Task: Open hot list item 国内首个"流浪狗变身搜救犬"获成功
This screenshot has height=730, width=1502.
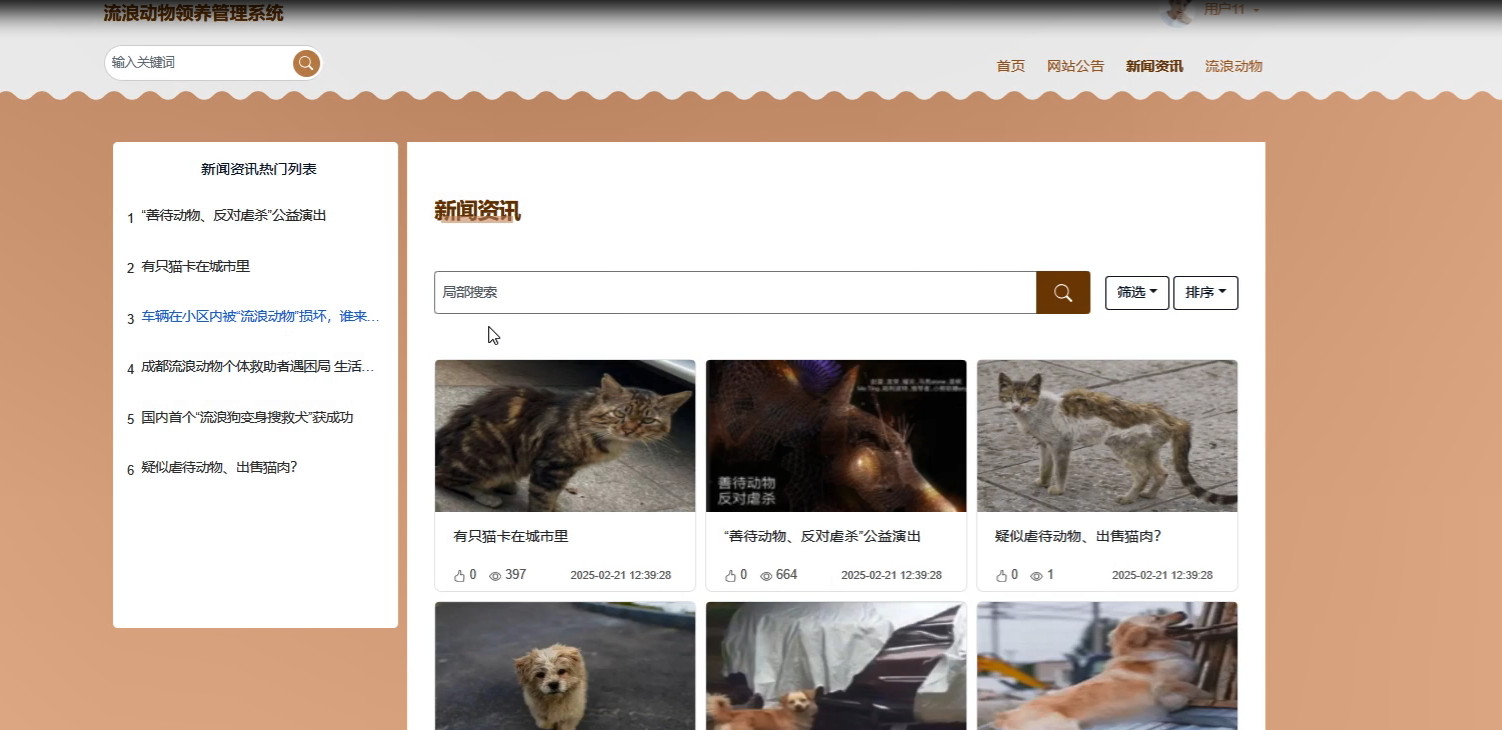Action: [x=247, y=417]
